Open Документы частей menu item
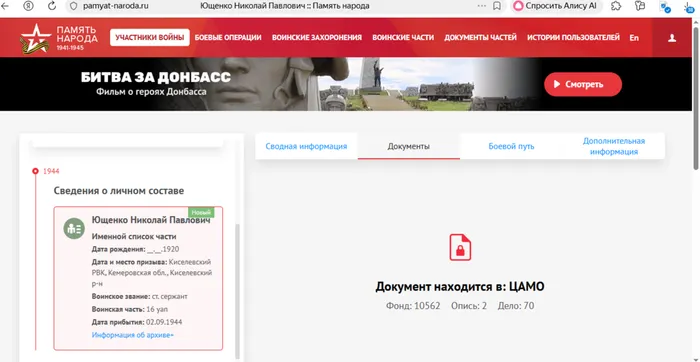Screen dimensions: 700x362 point(480,38)
